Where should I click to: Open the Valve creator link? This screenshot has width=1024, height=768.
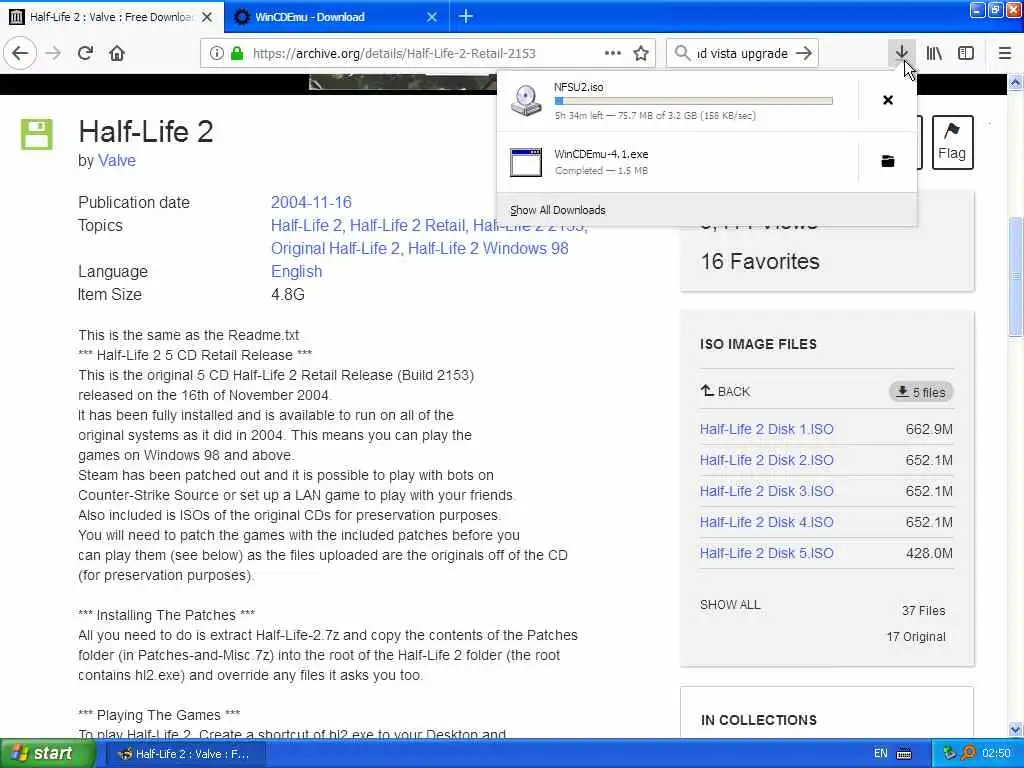tap(116, 160)
